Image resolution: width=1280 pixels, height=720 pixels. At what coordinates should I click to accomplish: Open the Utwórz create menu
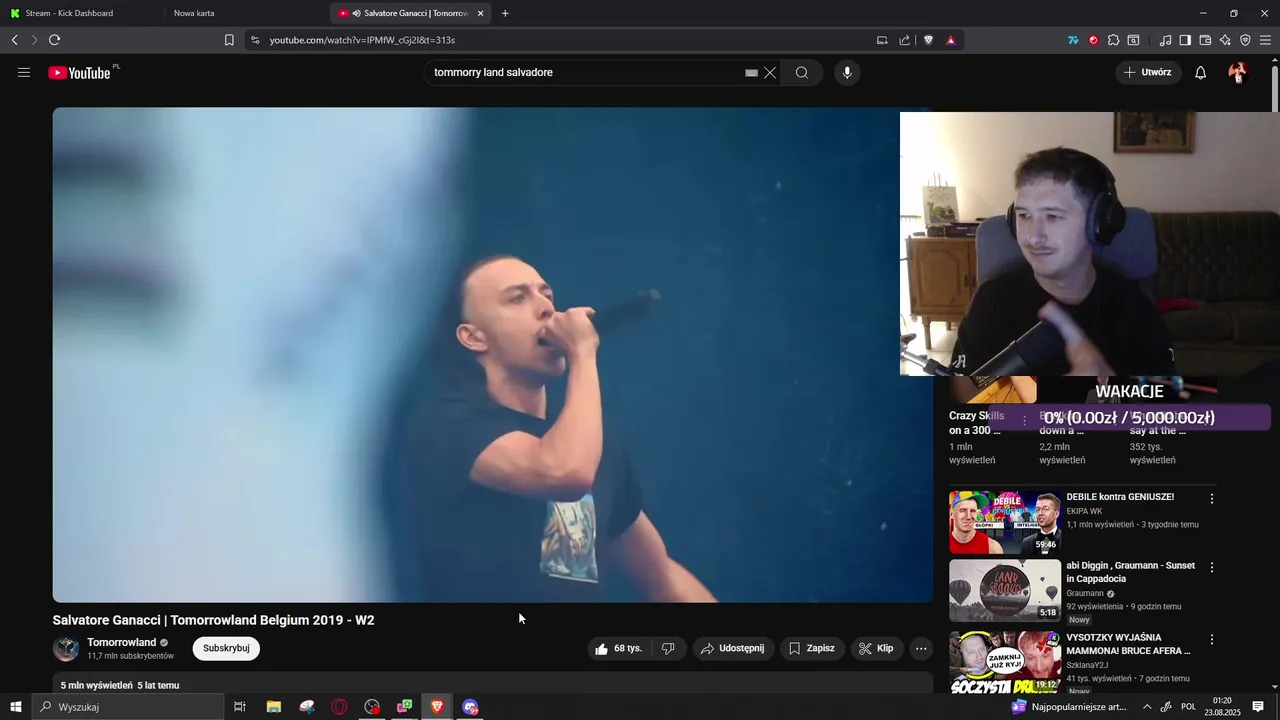[1148, 72]
